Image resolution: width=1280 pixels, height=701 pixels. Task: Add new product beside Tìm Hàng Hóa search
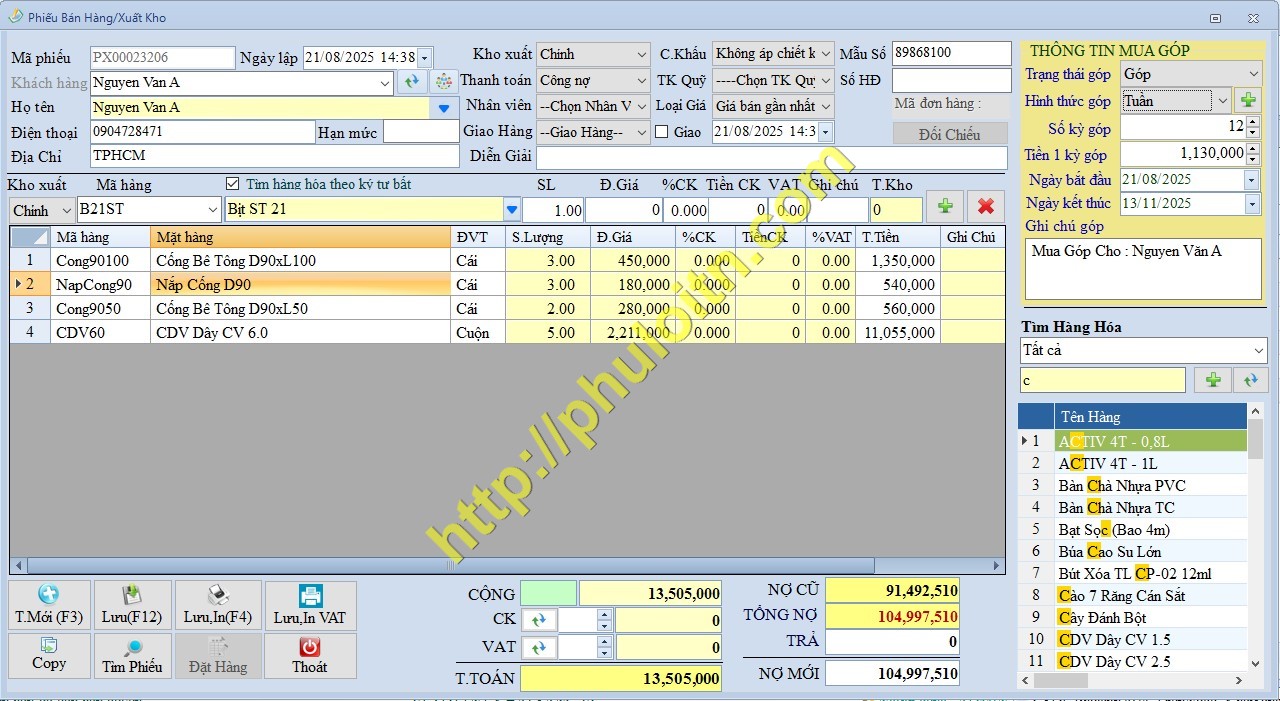[x=1211, y=380]
